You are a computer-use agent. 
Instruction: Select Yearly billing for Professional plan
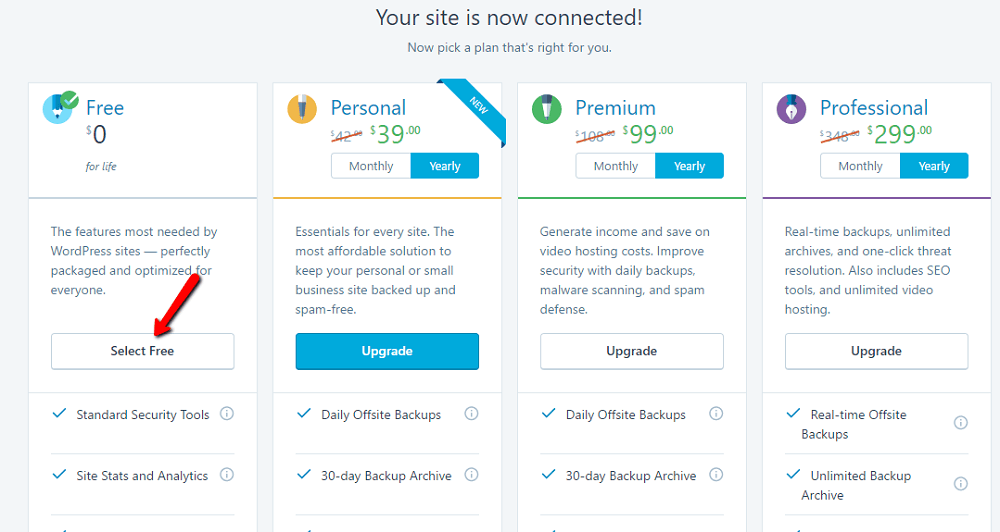(934, 166)
